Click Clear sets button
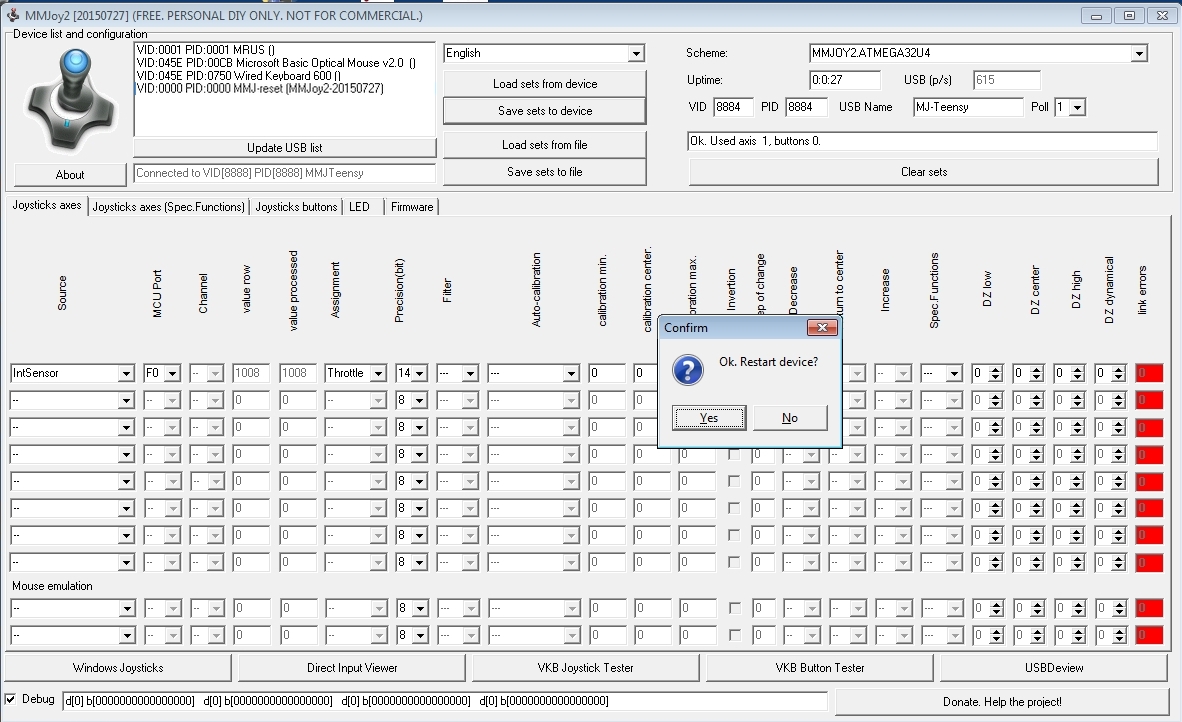This screenshot has width=1182, height=722. (x=923, y=172)
